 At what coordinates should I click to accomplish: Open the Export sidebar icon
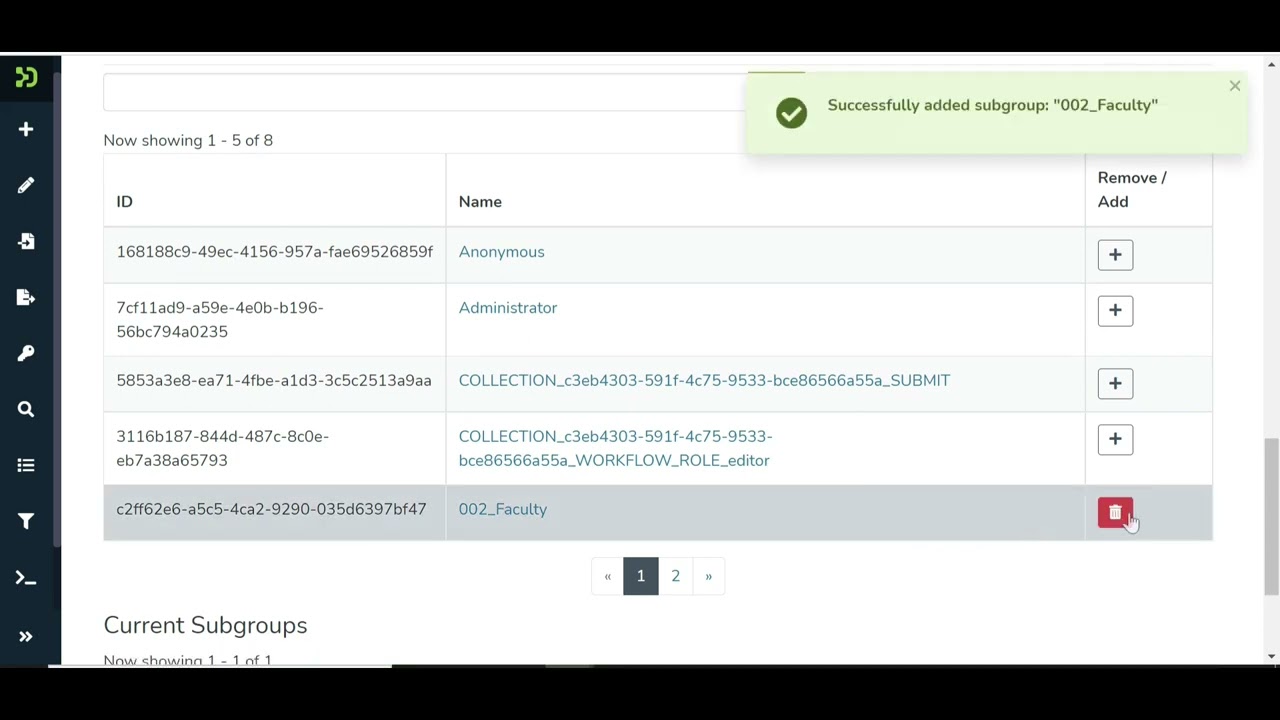(26, 297)
